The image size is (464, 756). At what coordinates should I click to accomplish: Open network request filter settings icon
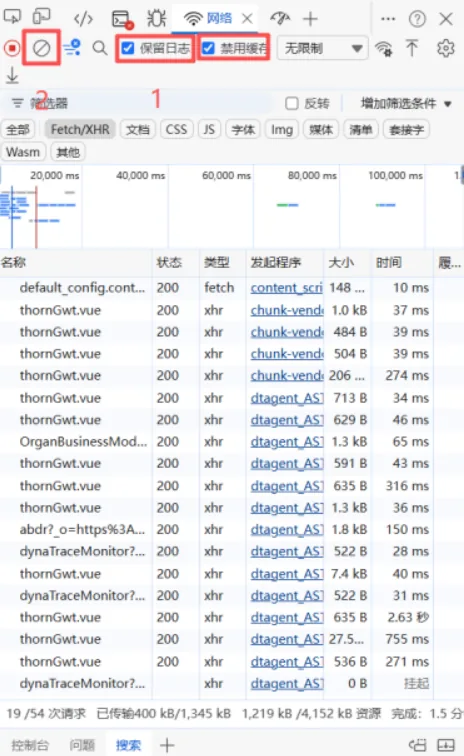coord(72,48)
